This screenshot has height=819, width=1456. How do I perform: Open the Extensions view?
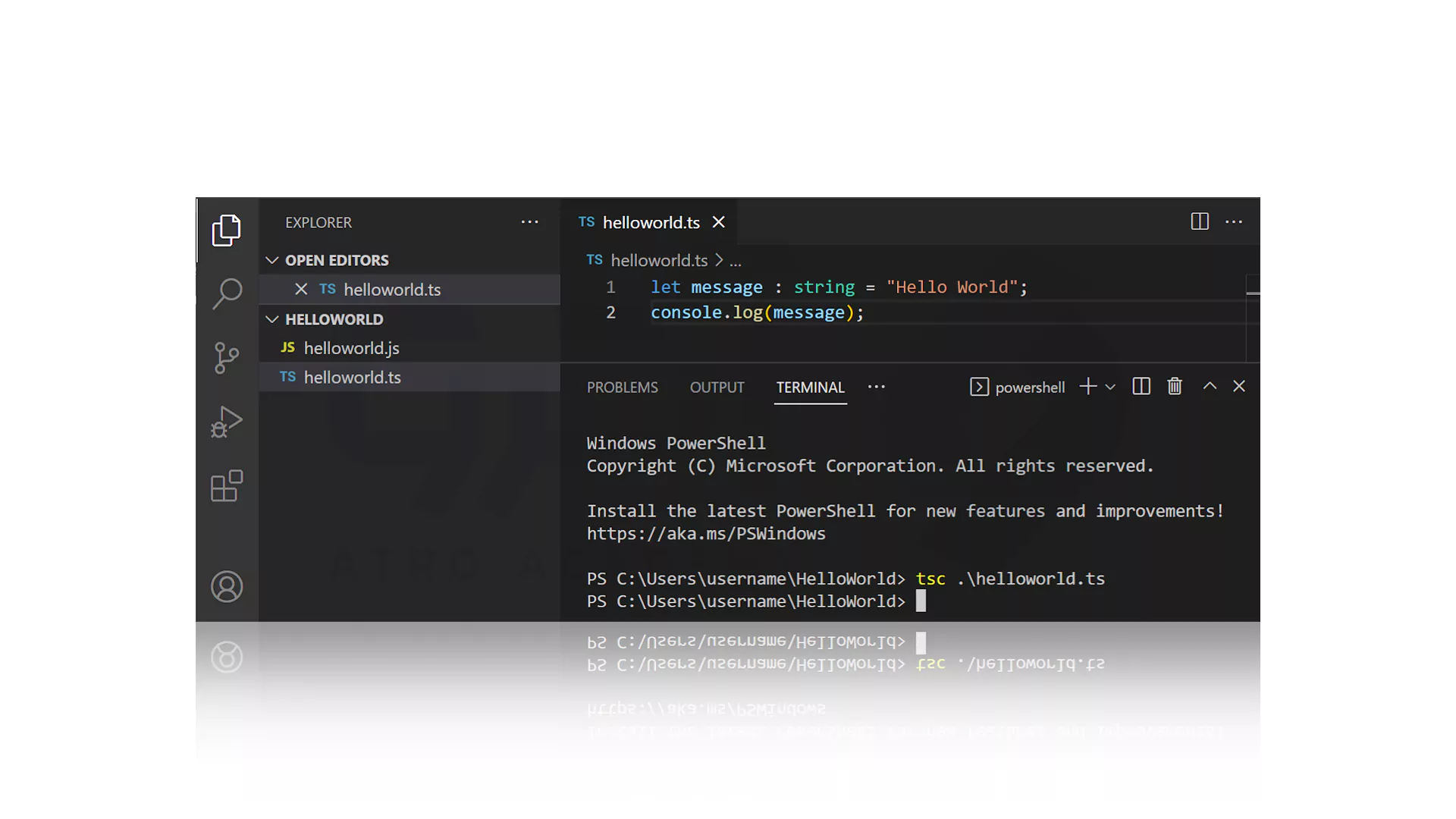tap(226, 486)
